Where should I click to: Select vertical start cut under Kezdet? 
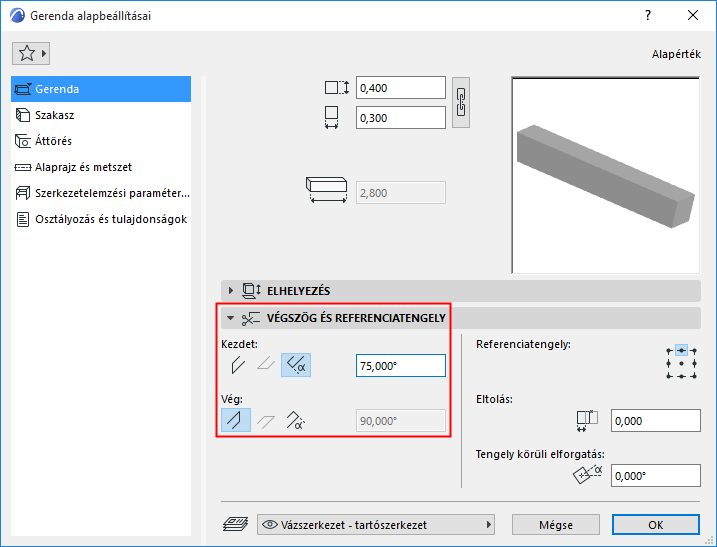click(x=237, y=365)
